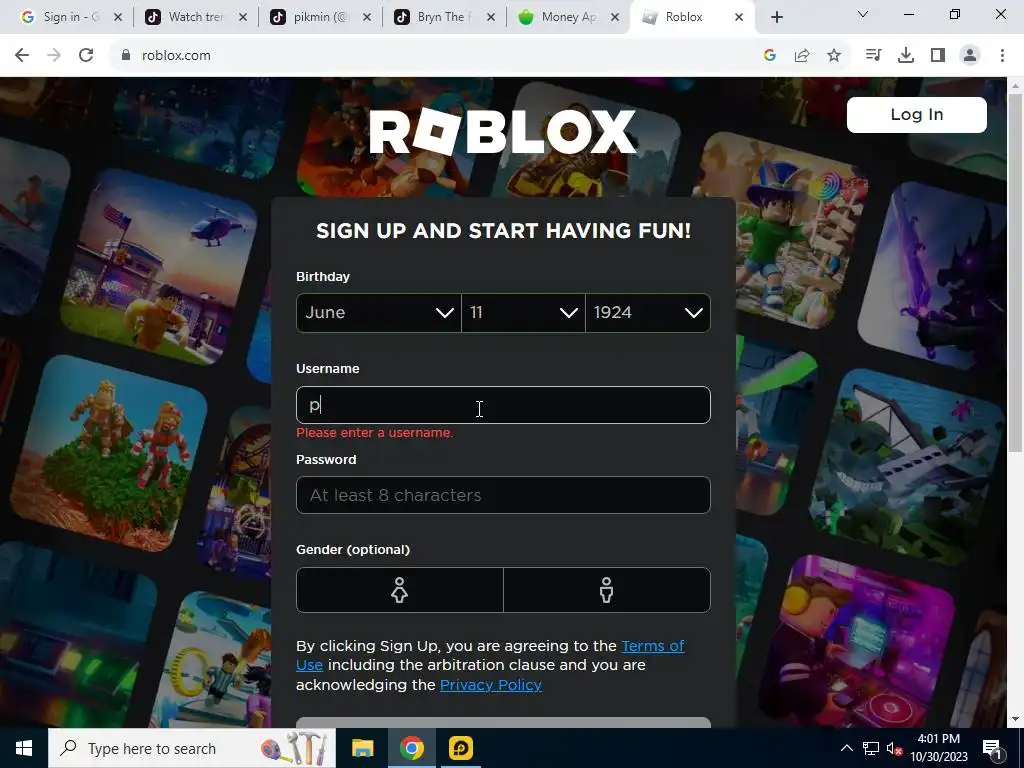Click the browser back arrow
This screenshot has height=768, width=1024.
(x=22, y=56)
